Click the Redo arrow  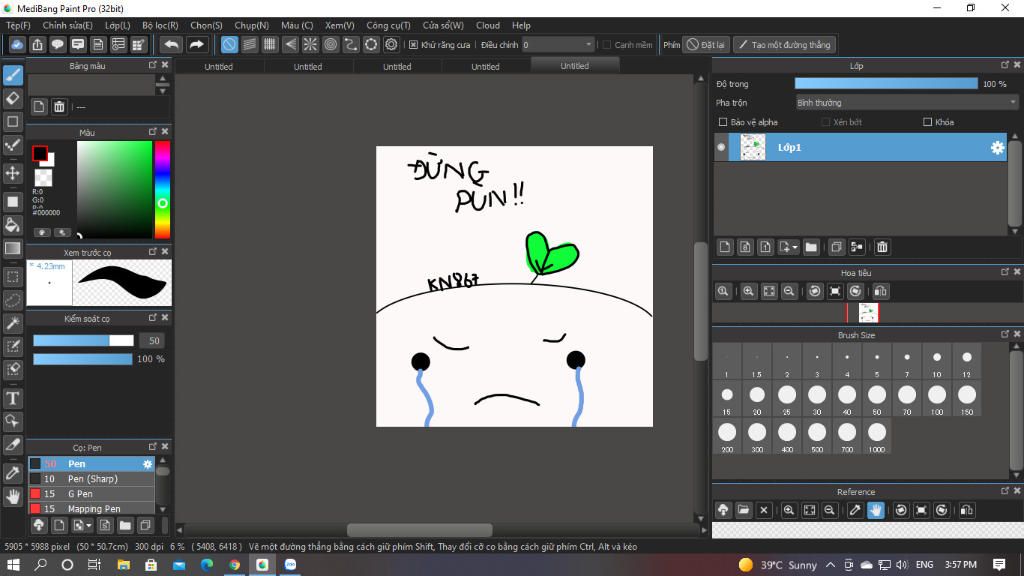[196, 44]
